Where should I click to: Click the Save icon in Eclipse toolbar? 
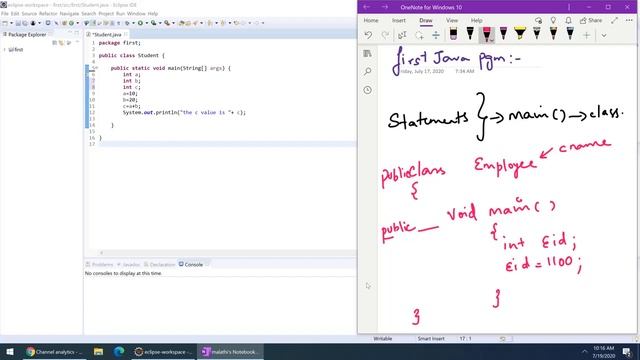pos(18,23)
